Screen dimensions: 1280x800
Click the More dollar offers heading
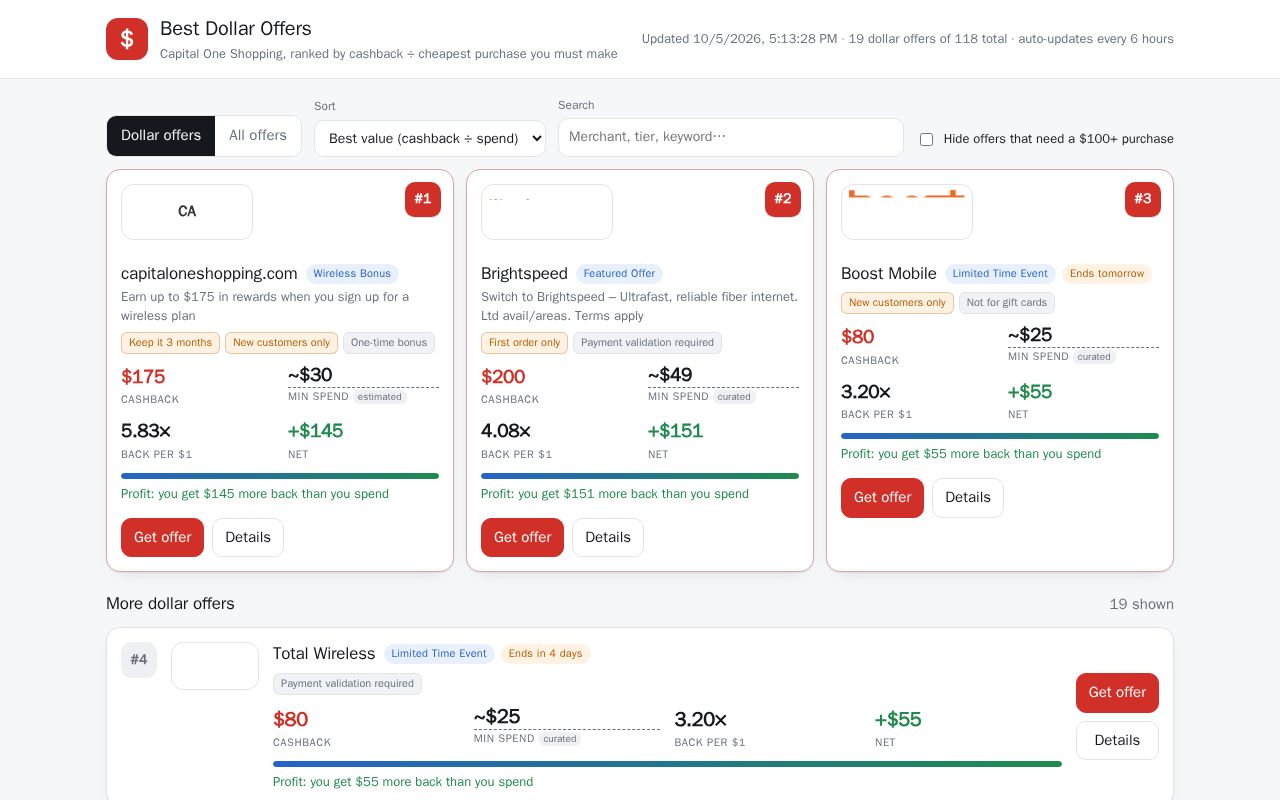tap(170, 604)
